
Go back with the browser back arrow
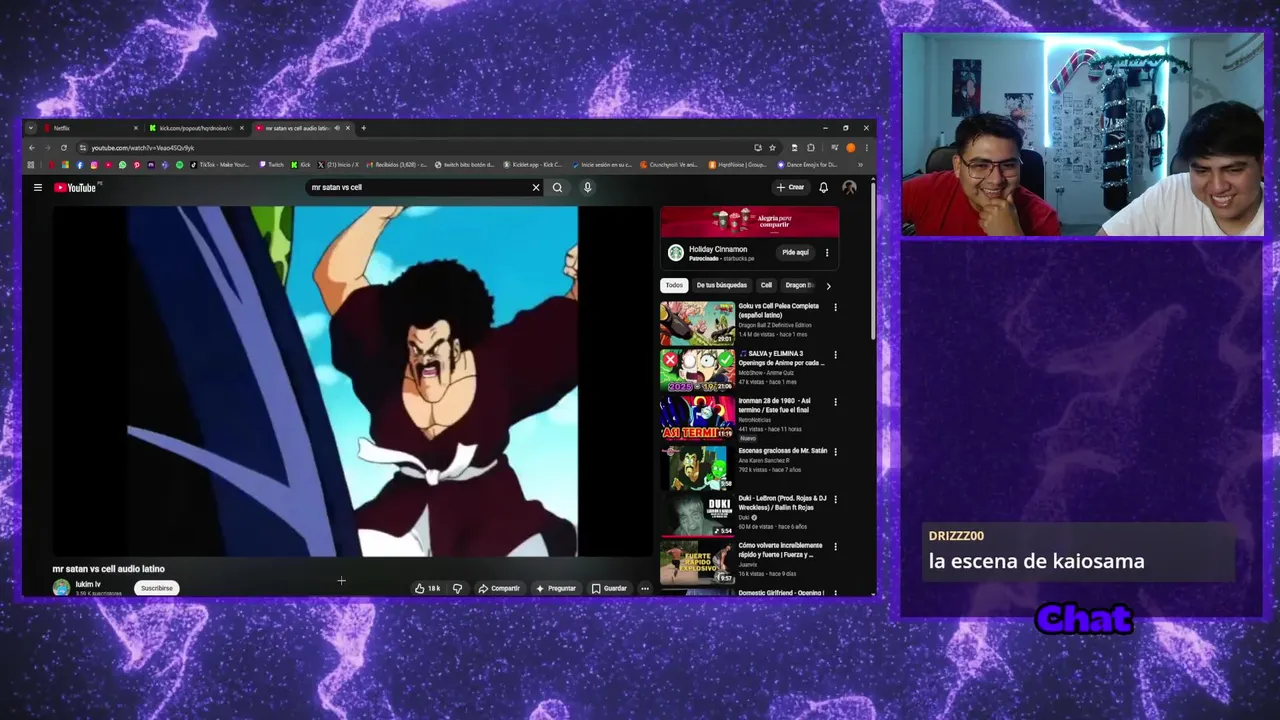click(x=32, y=148)
